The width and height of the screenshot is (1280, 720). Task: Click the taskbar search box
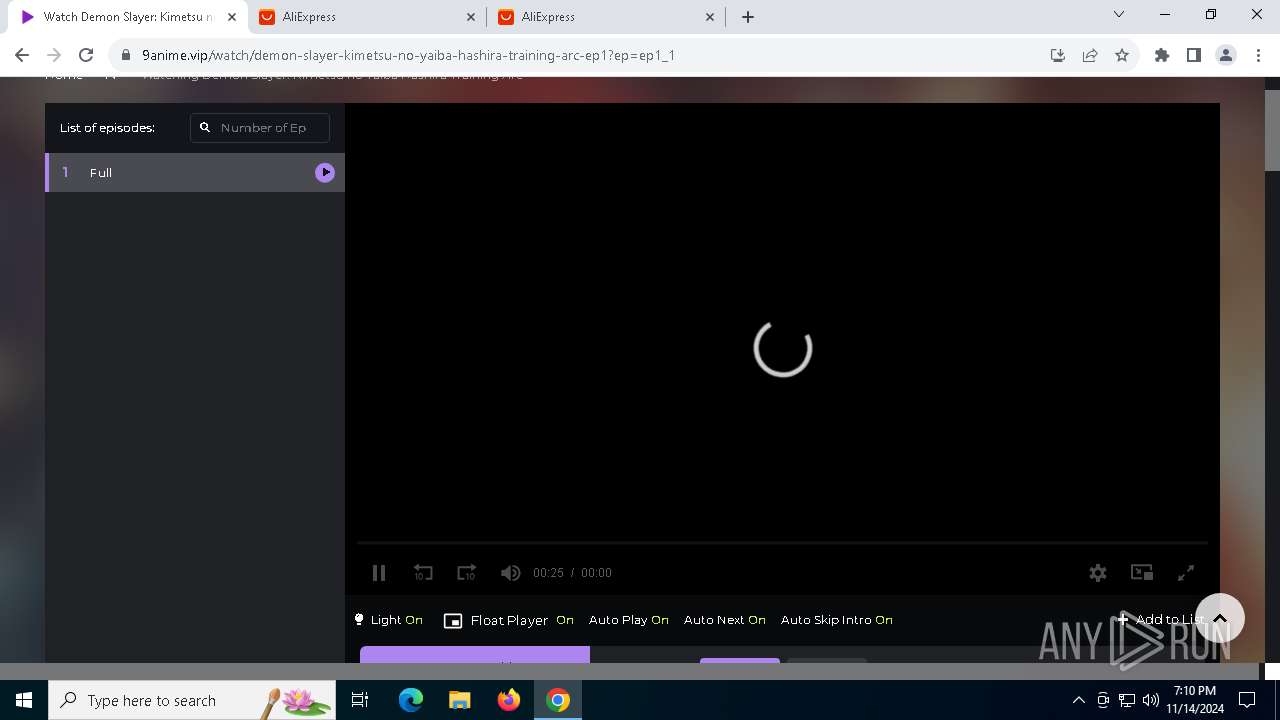tap(192, 700)
